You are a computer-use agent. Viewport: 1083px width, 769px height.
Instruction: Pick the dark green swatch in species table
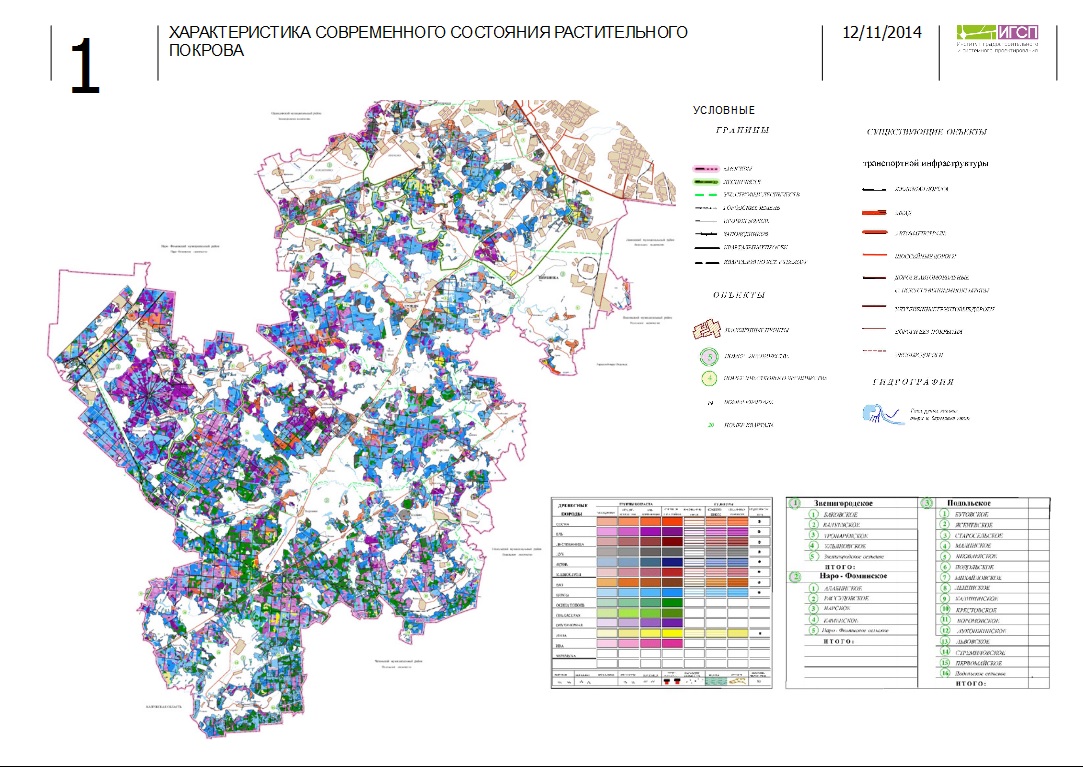click(x=672, y=602)
